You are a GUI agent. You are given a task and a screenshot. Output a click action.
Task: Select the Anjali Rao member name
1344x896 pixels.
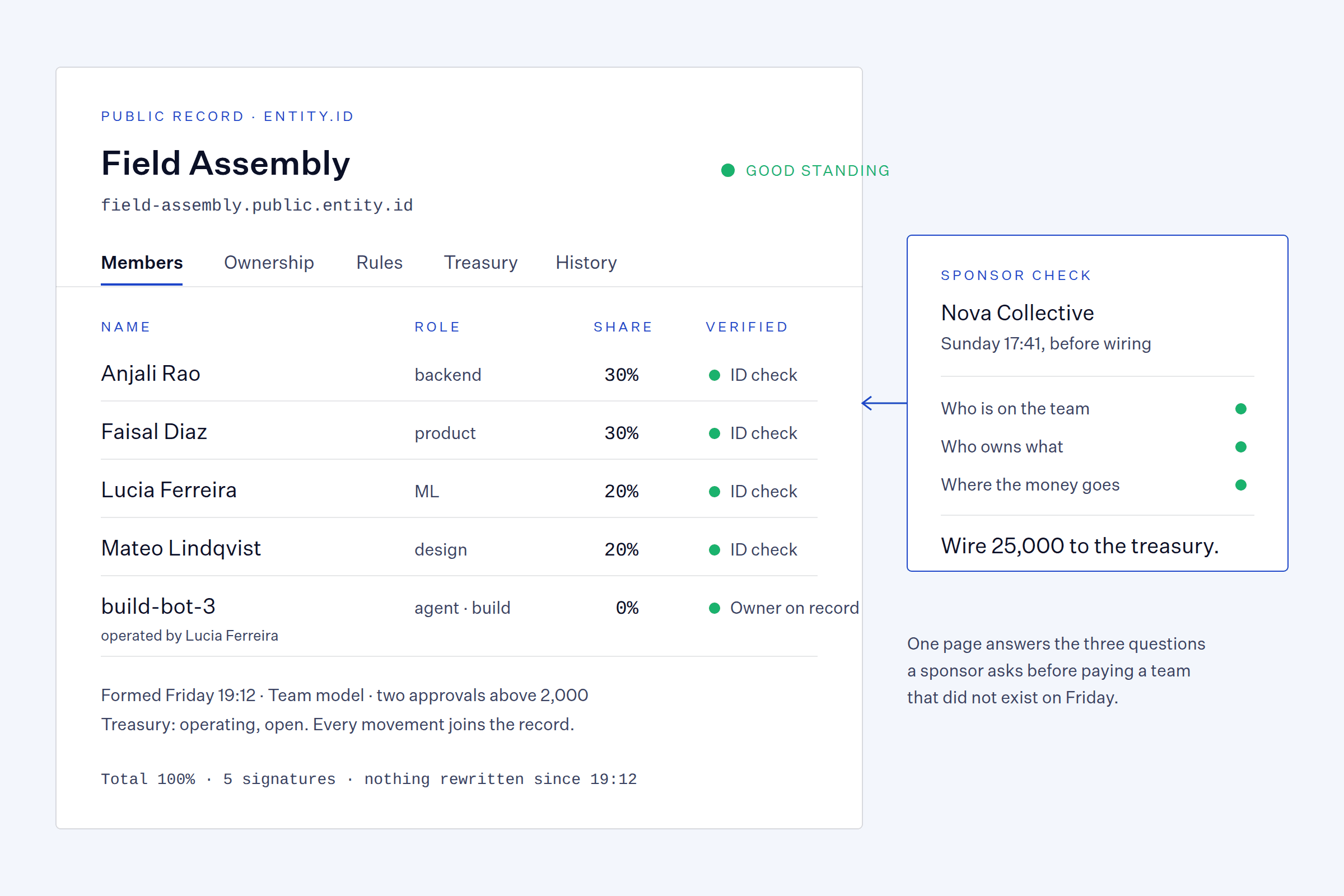(151, 374)
